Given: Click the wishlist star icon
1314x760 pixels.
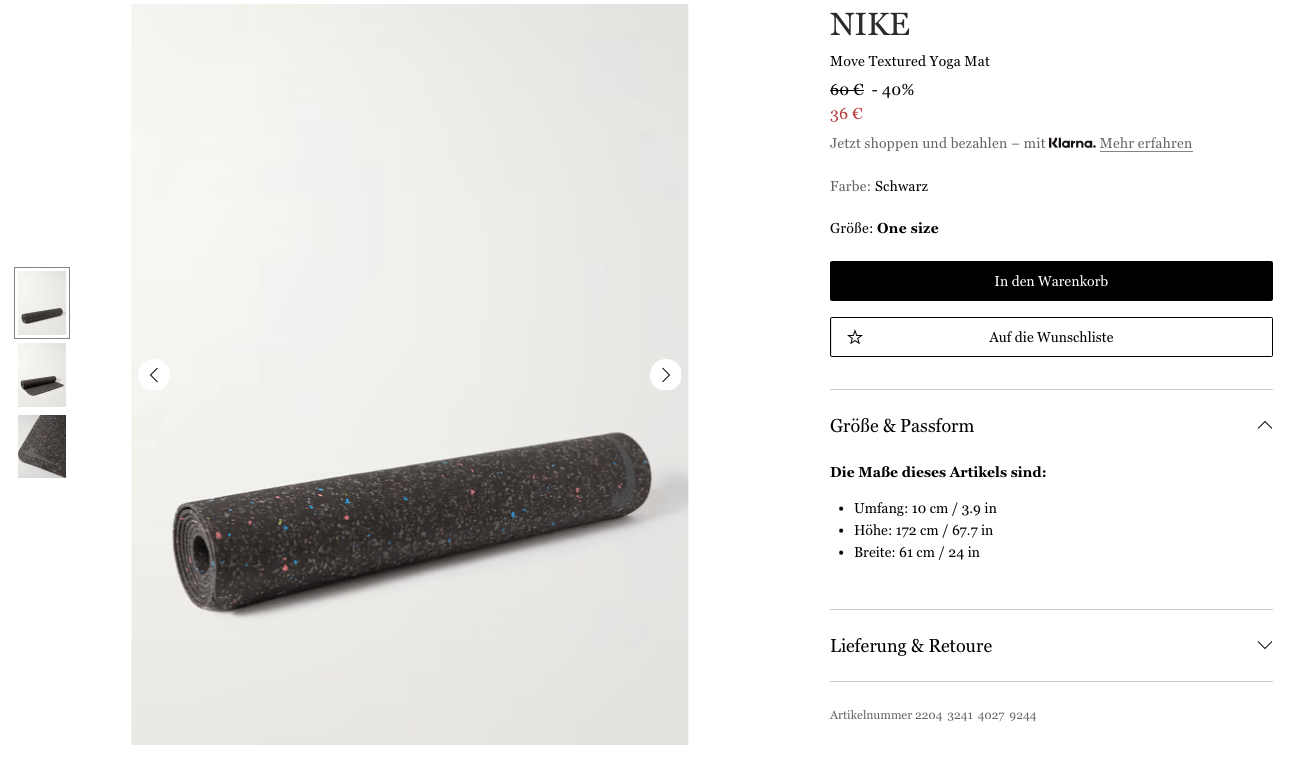Looking at the screenshot, I should click(x=855, y=338).
